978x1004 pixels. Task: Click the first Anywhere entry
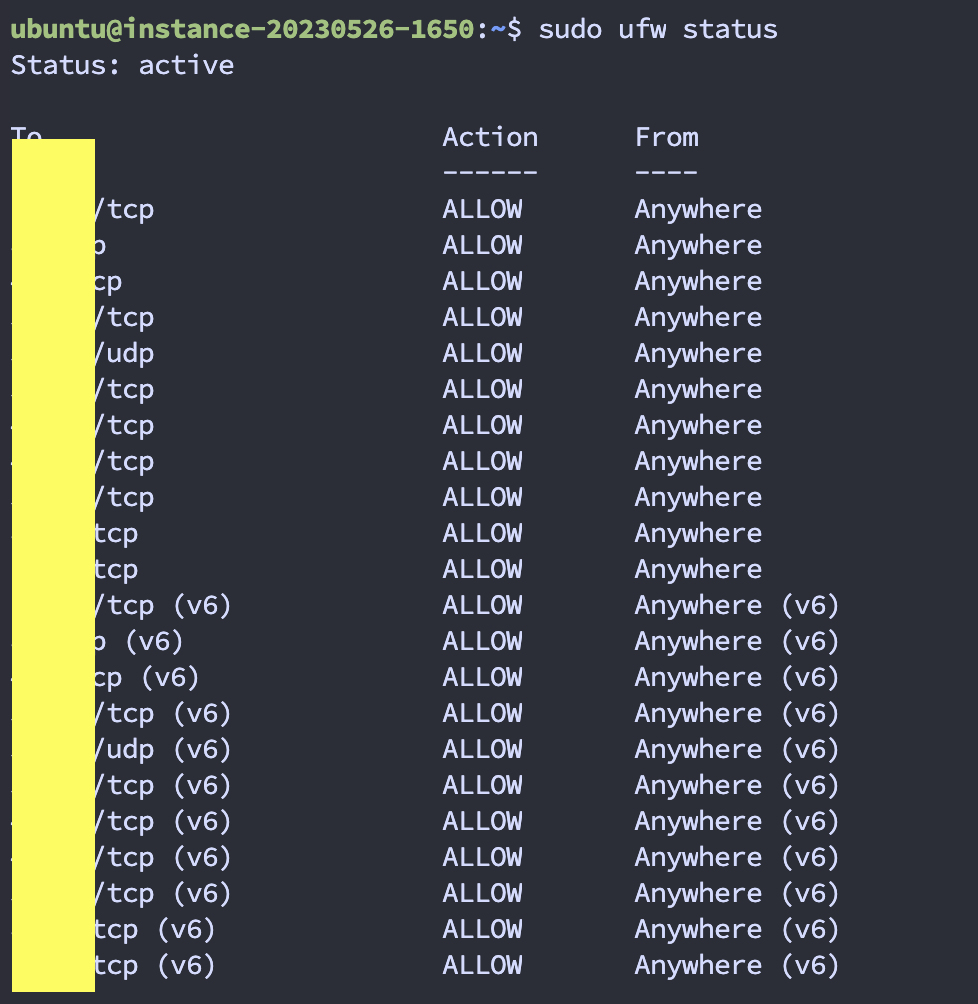click(x=698, y=209)
